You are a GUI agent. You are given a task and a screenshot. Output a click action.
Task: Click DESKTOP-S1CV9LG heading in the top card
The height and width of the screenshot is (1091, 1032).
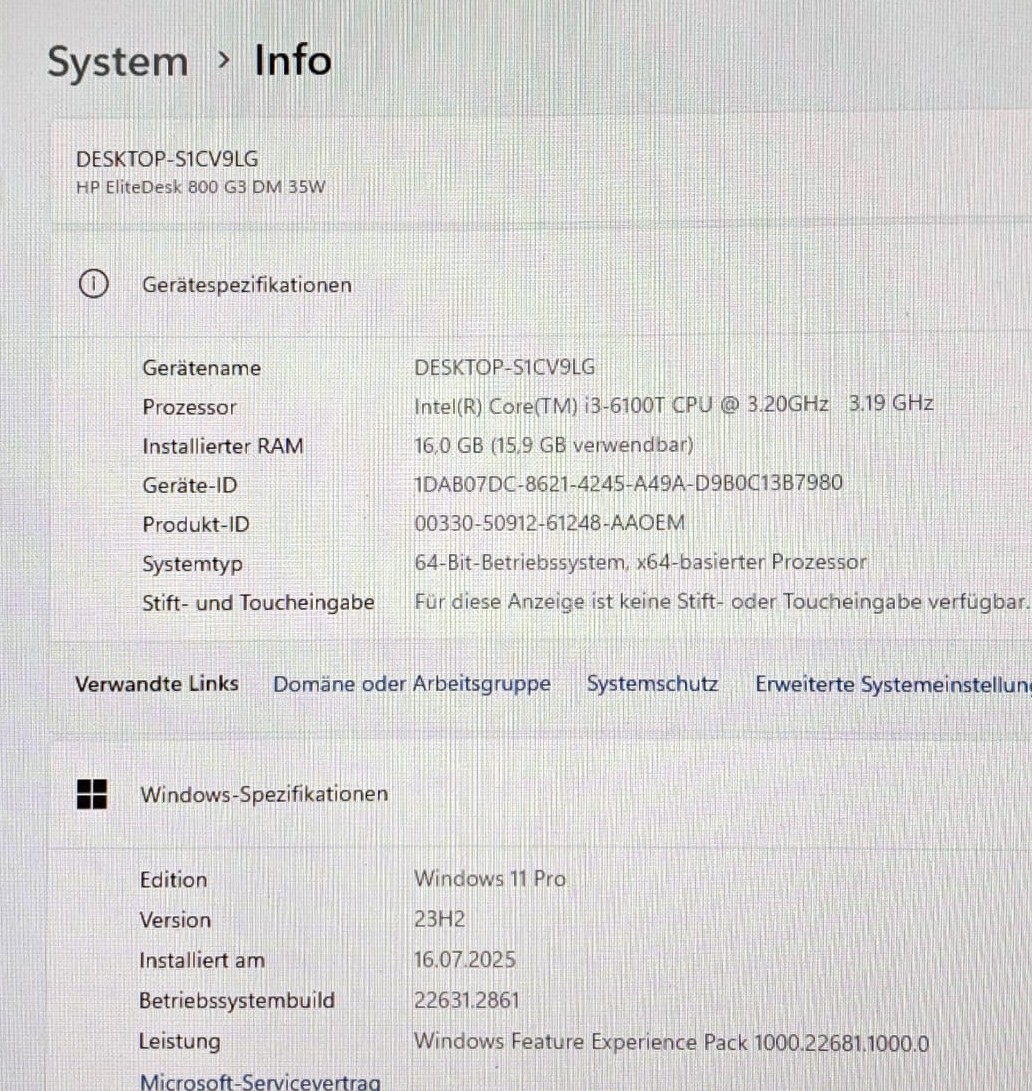tap(167, 159)
